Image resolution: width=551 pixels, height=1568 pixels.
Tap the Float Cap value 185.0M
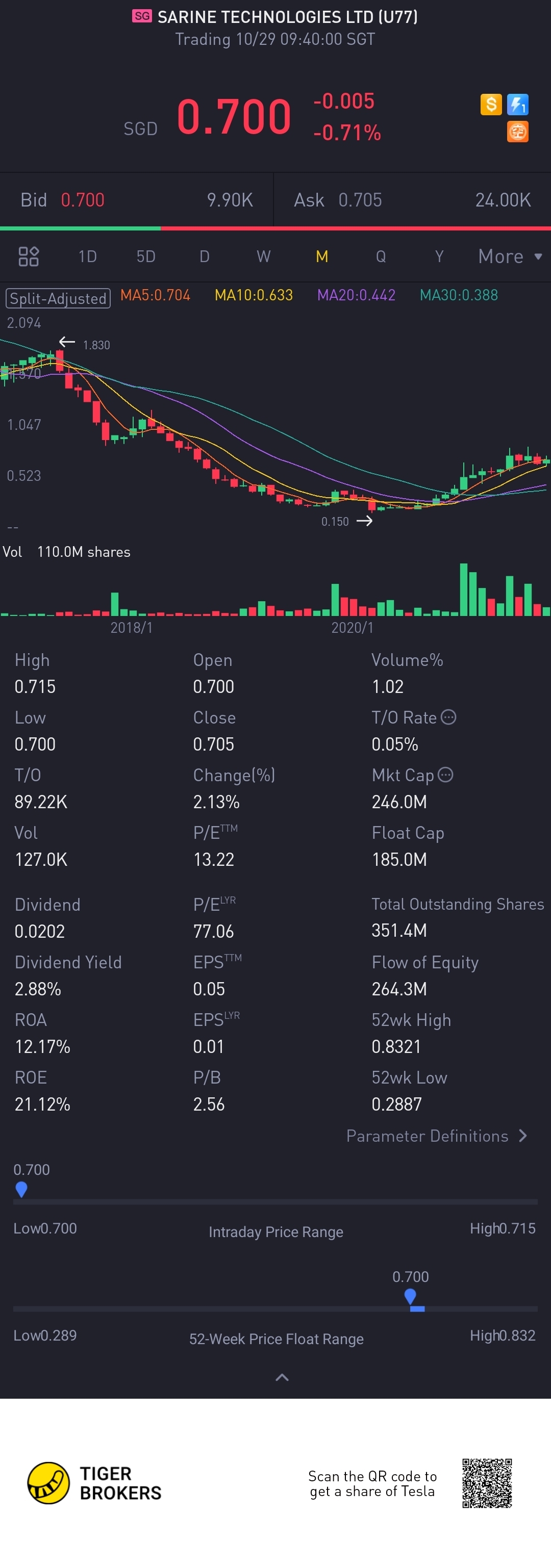399,860
